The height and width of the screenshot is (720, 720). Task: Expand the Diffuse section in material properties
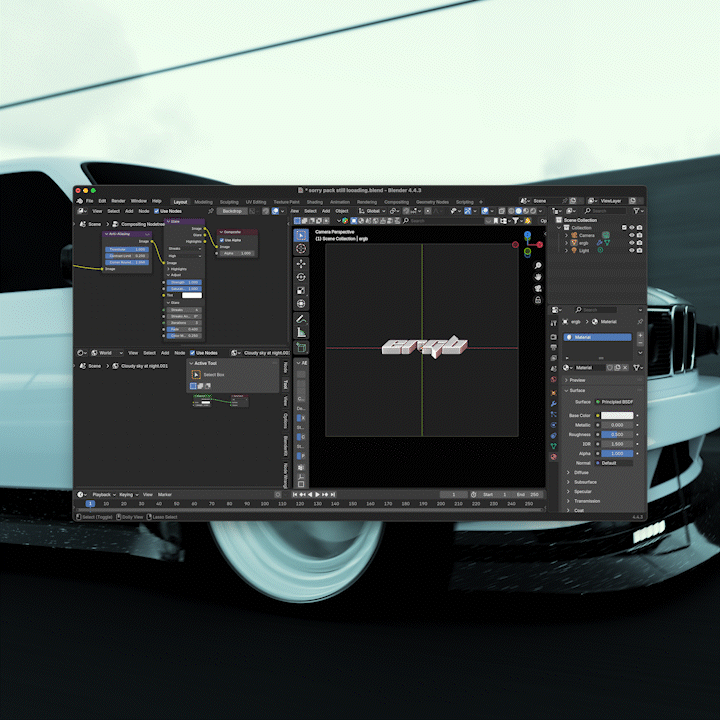click(x=583, y=472)
